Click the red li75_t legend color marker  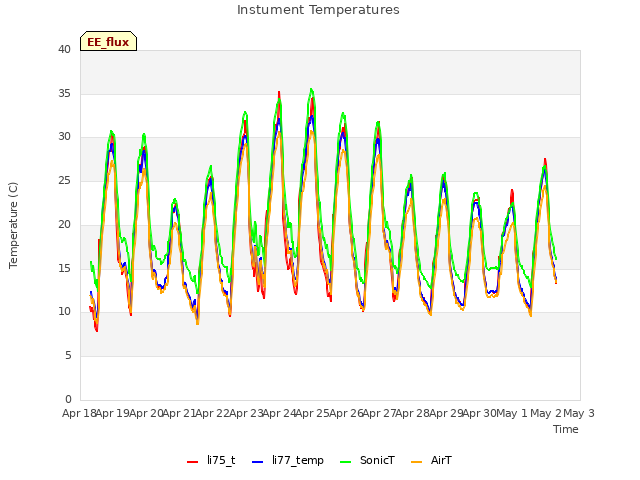(x=192, y=462)
